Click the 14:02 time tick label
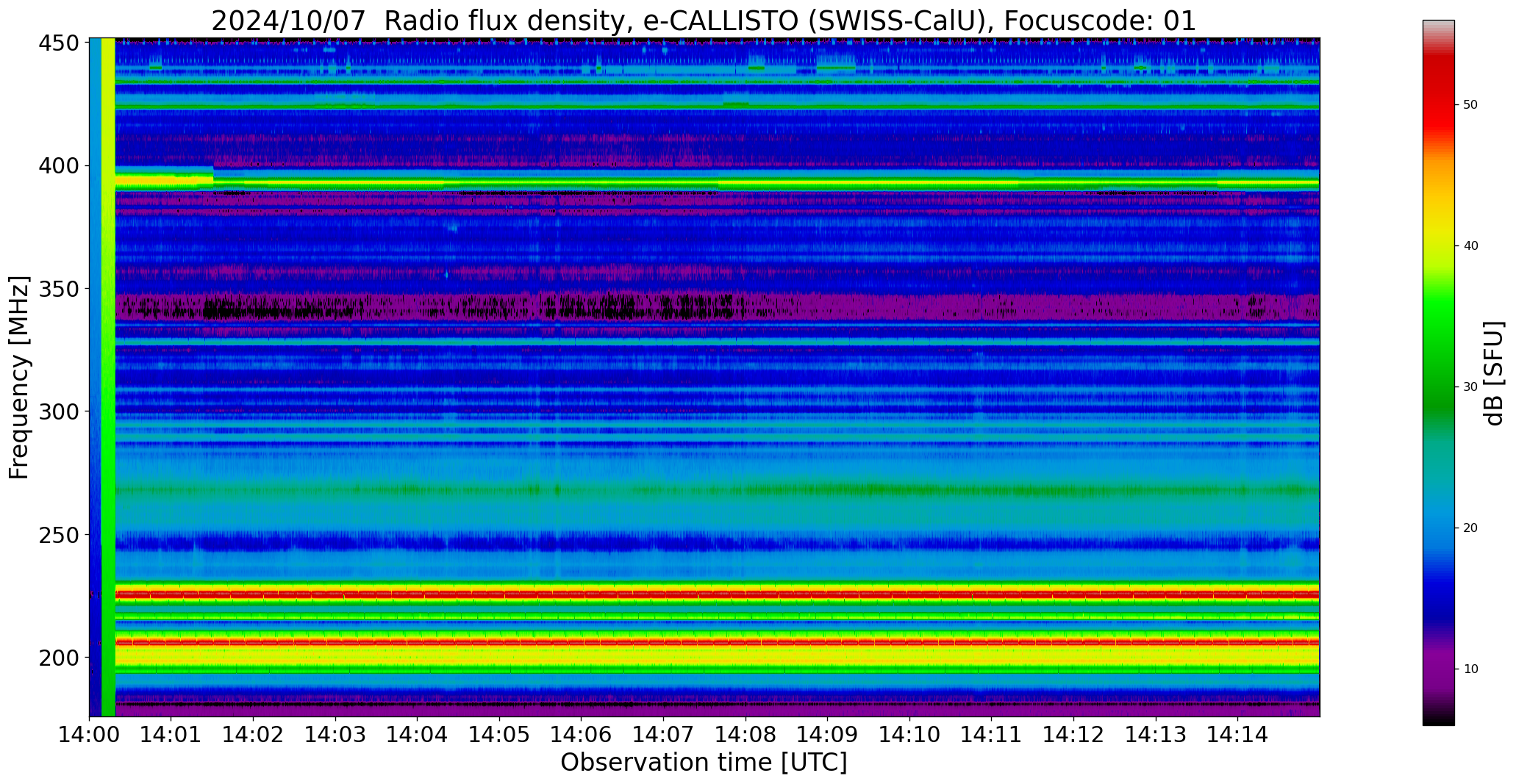Screen dimensions: 1516x784 [254, 735]
